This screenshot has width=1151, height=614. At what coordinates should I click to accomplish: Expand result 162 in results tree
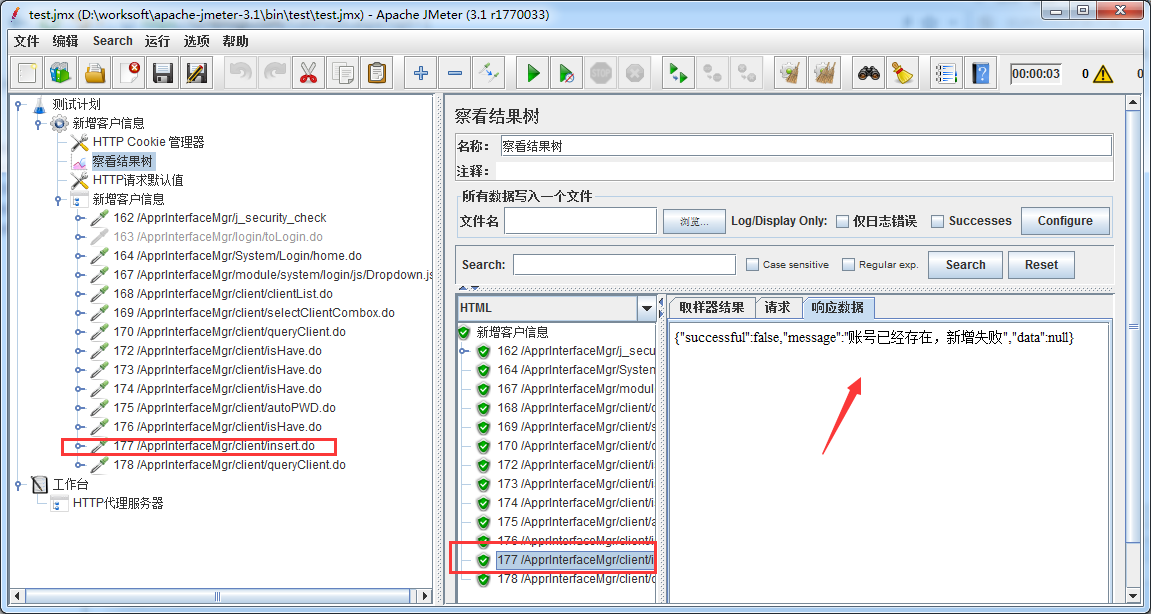point(464,351)
